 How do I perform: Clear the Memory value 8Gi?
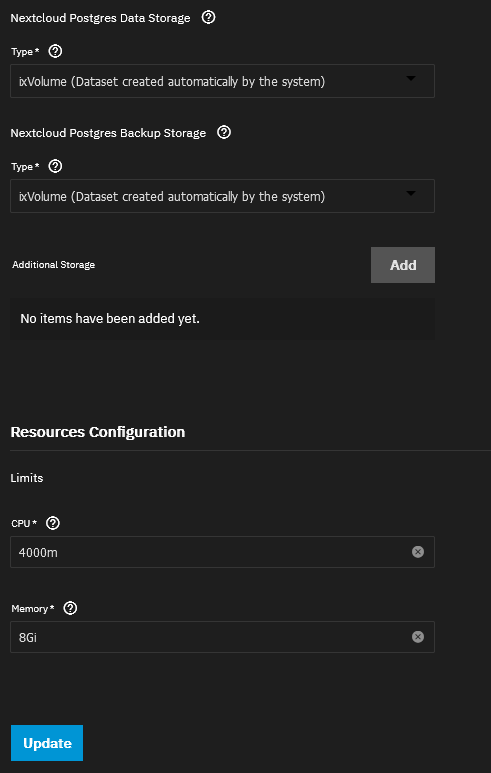418,637
